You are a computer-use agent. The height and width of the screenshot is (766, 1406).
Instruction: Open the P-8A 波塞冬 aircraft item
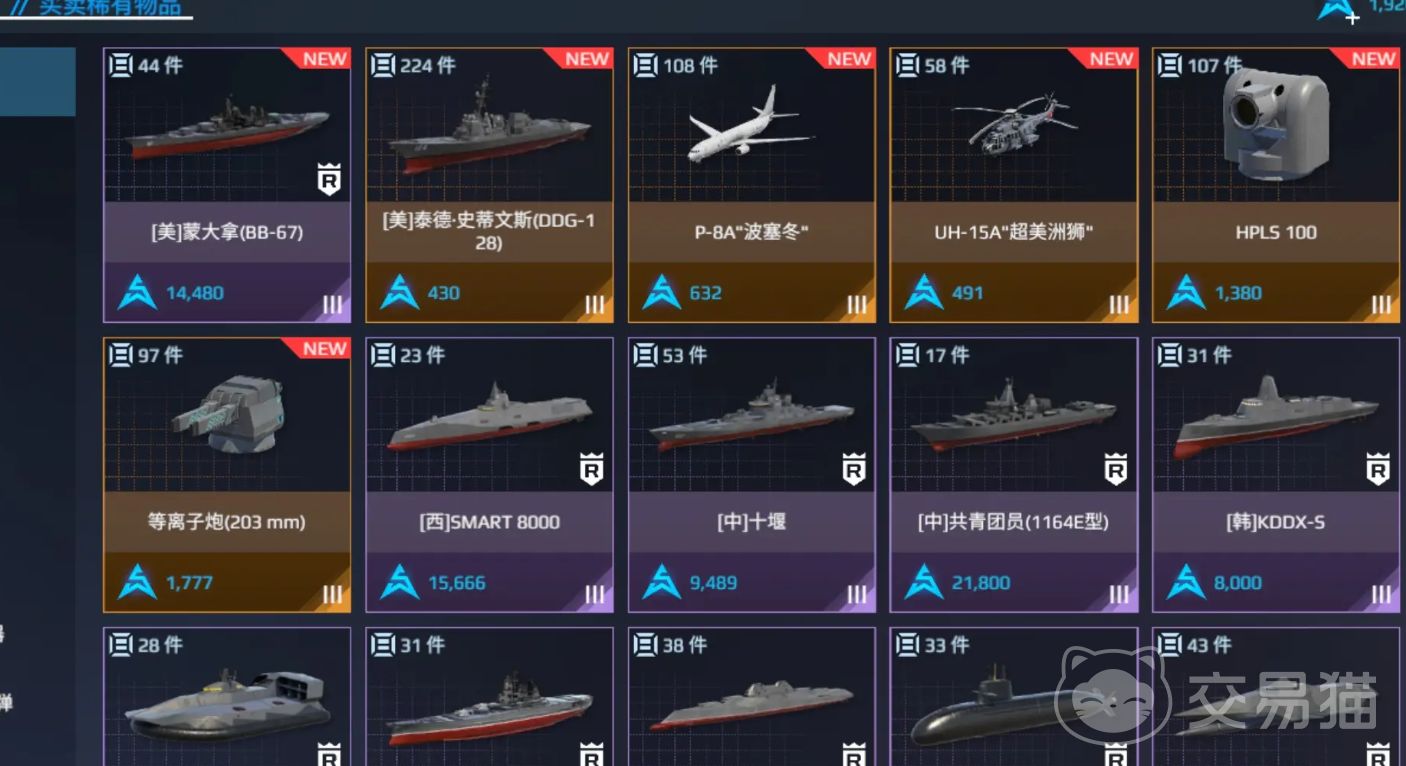coord(752,185)
